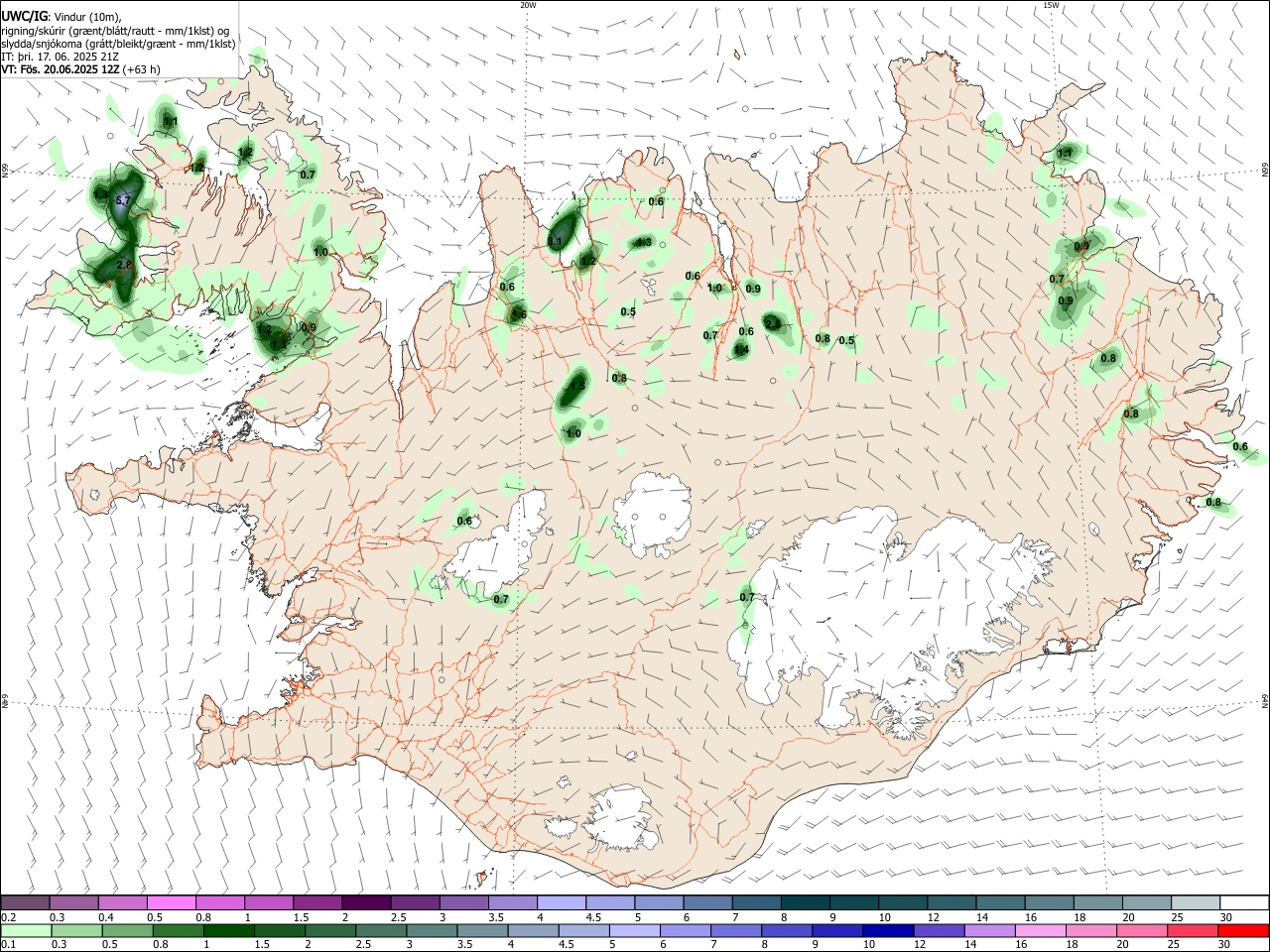Click white top legend swatch labeled 30
Viewport: 1270px width, 952px height.
pyautogui.click(x=1244, y=902)
